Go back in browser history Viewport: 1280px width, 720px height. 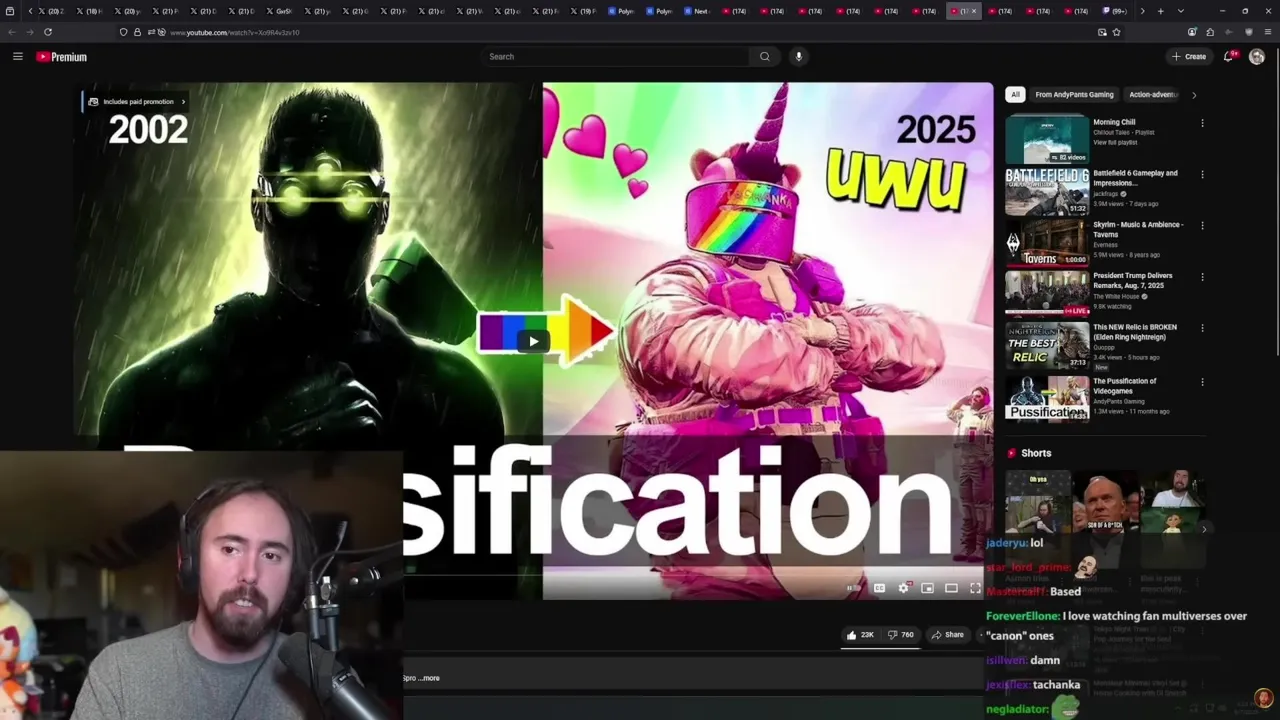(x=12, y=32)
